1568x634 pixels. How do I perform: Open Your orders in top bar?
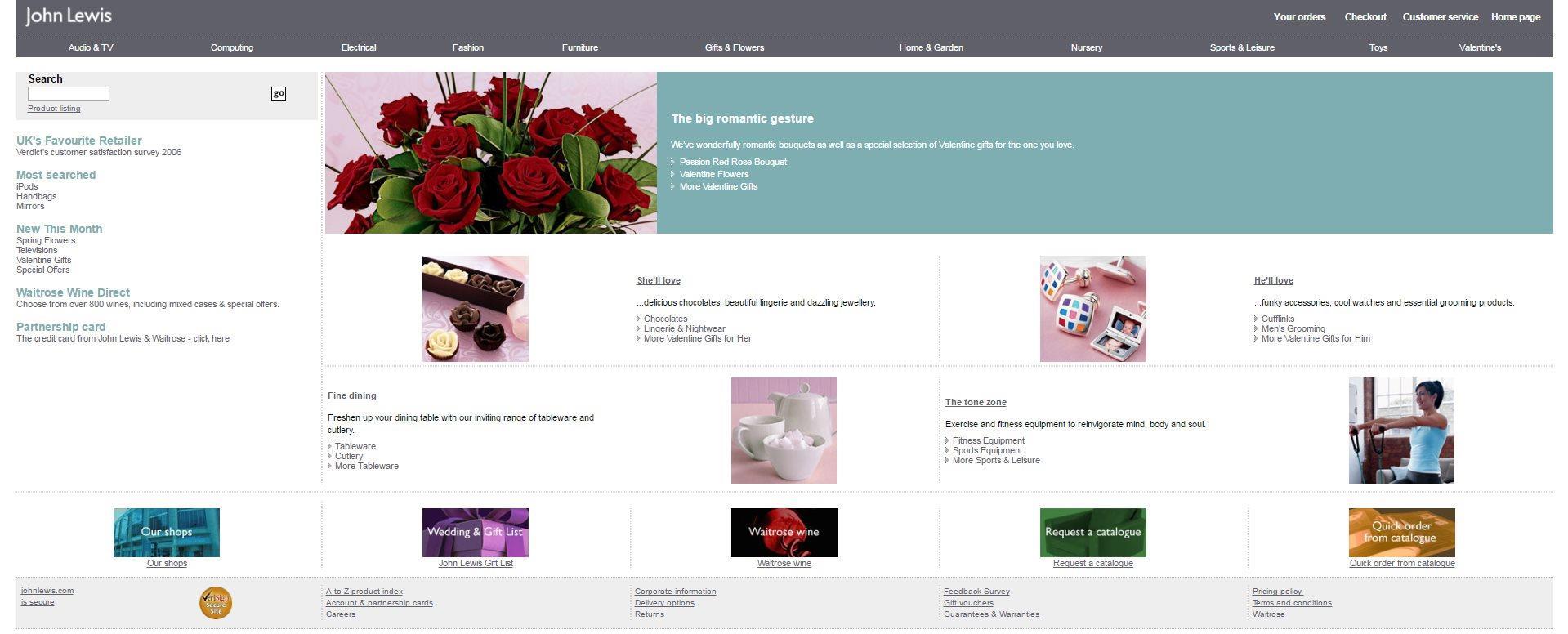click(x=1299, y=17)
